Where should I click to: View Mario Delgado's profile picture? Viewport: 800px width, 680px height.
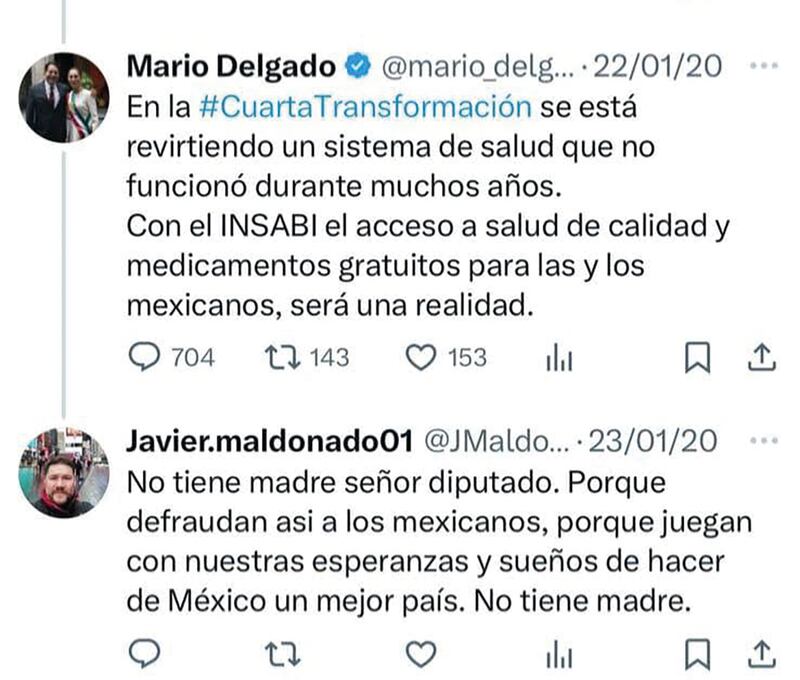pos(64,97)
